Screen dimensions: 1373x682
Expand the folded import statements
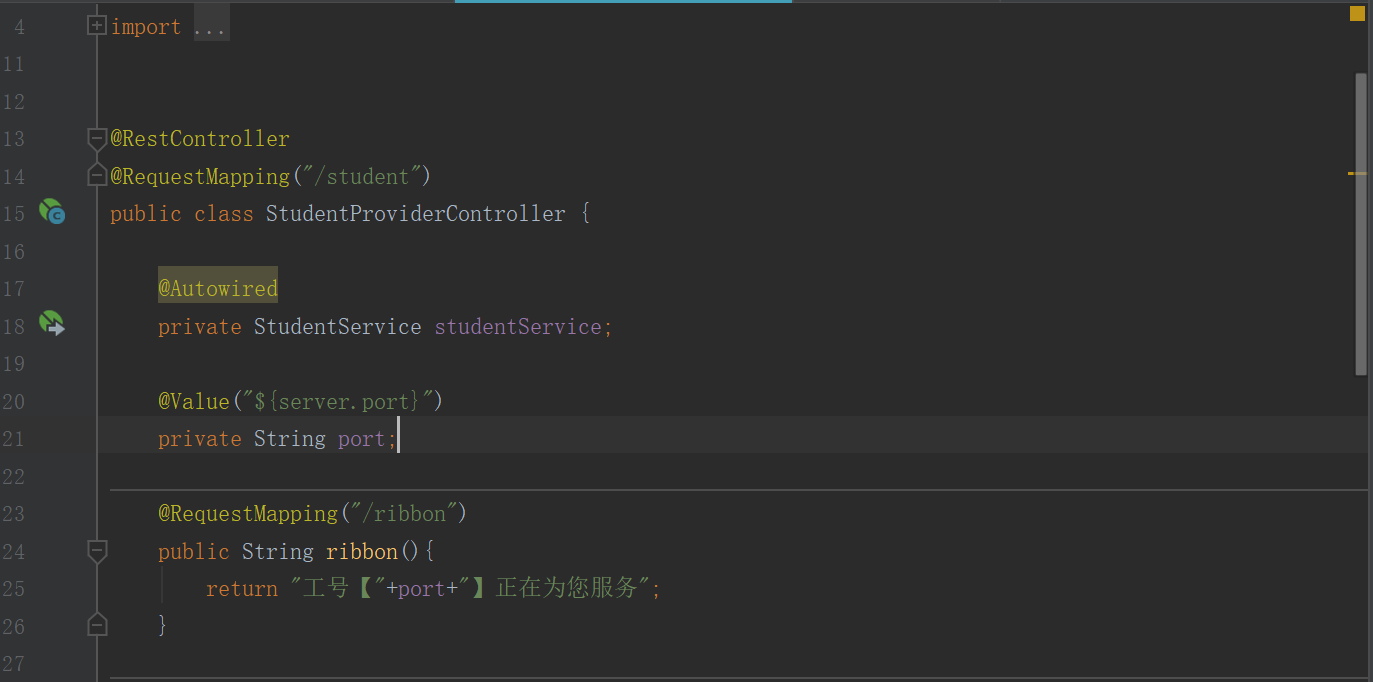[x=97, y=26]
